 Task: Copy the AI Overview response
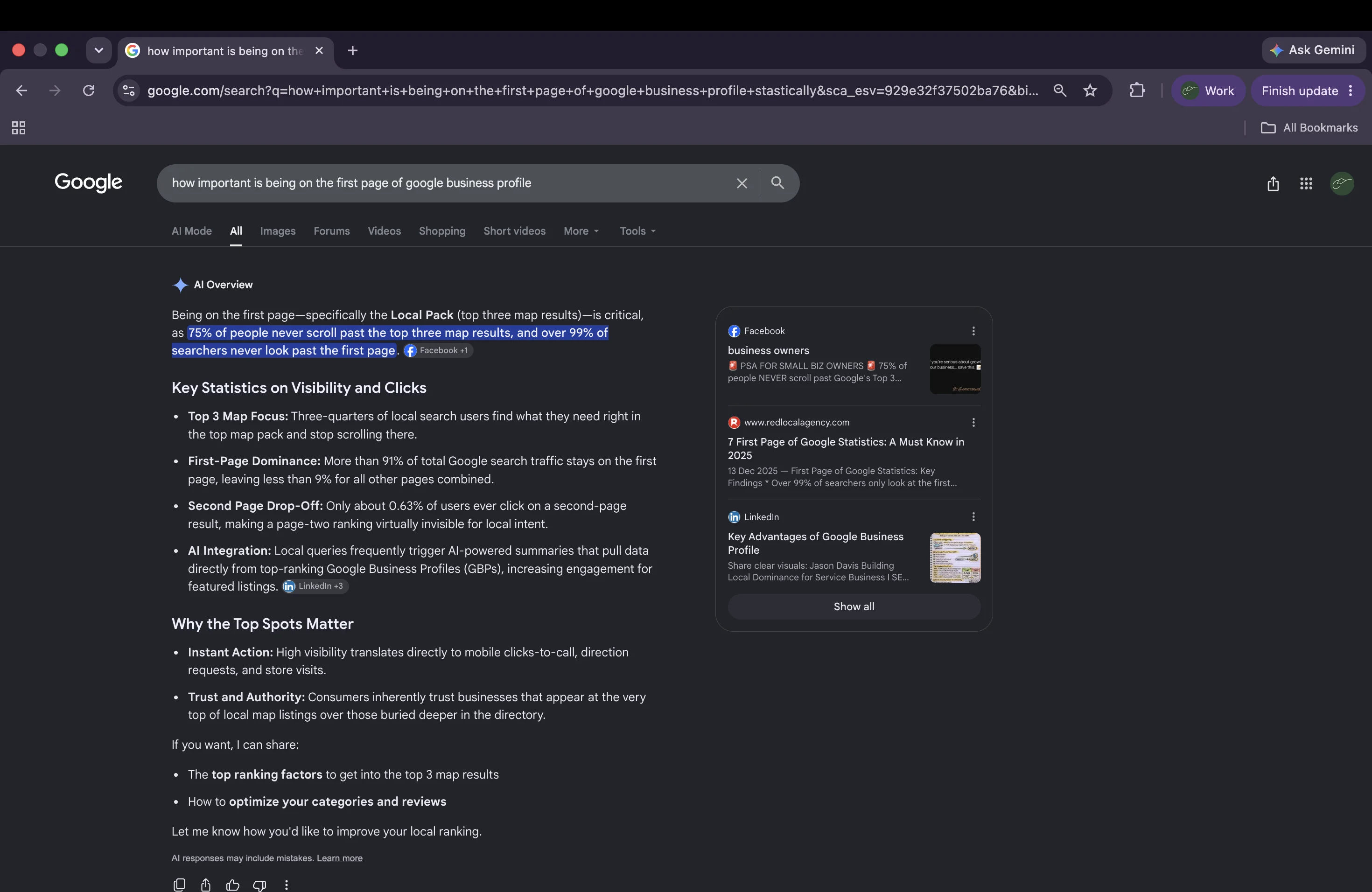(179, 885)
